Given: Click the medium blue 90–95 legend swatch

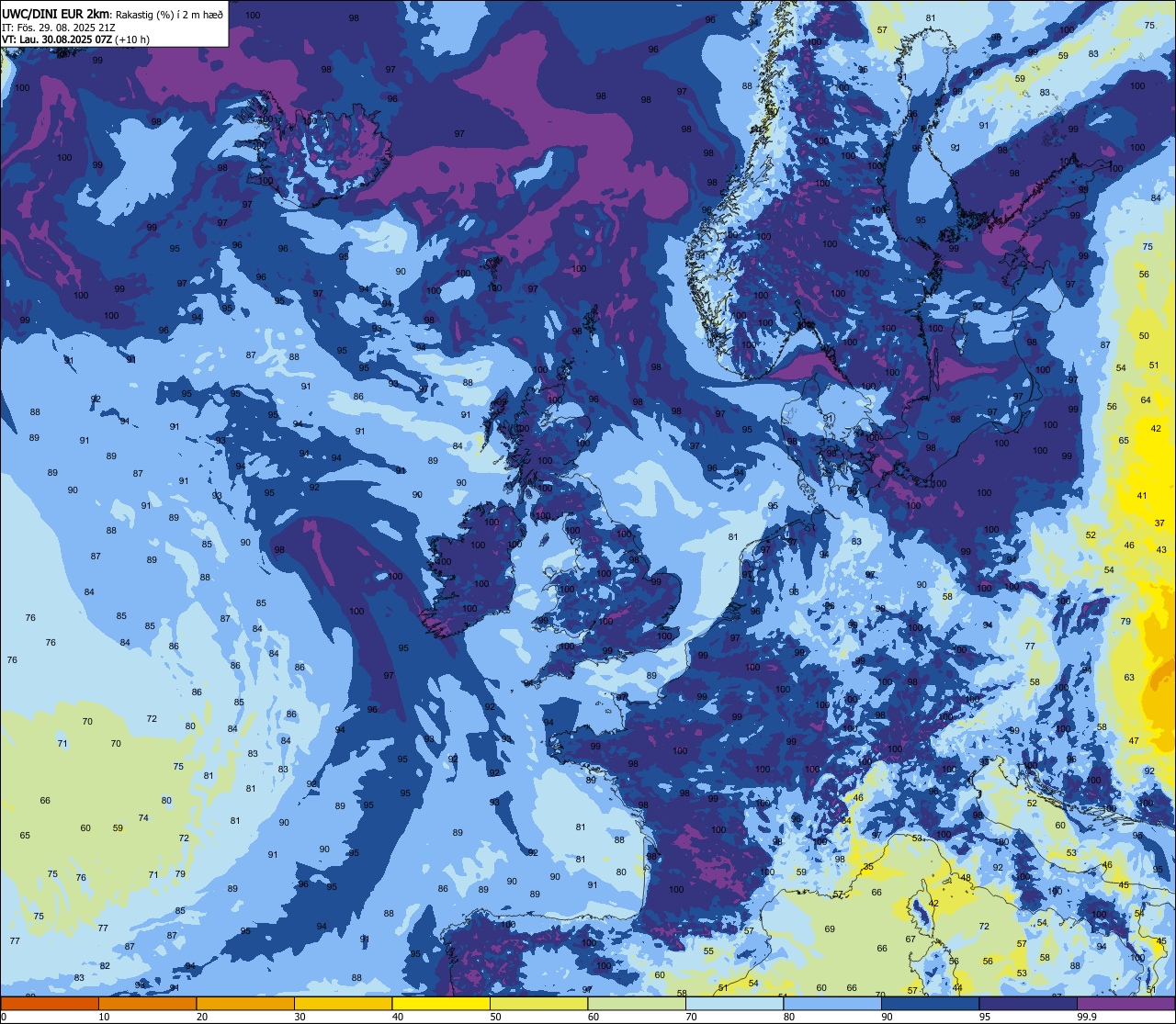Looking at the screenshot, I should click(930, 1004).
